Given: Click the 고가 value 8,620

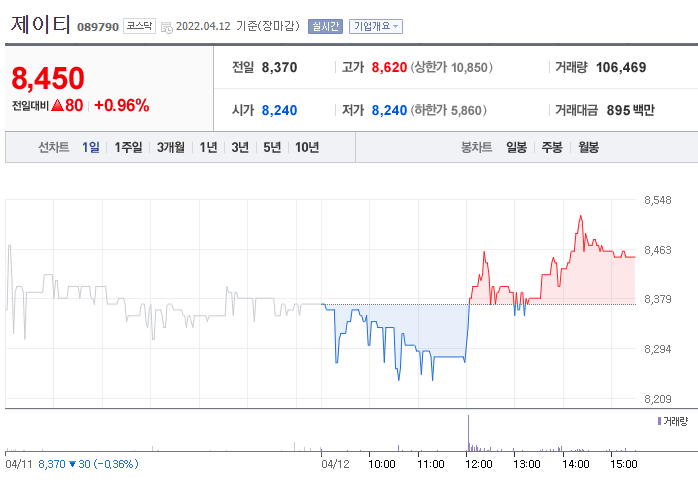Looking at the screenshot, I should pyautogui.click(x=389, y=67).
